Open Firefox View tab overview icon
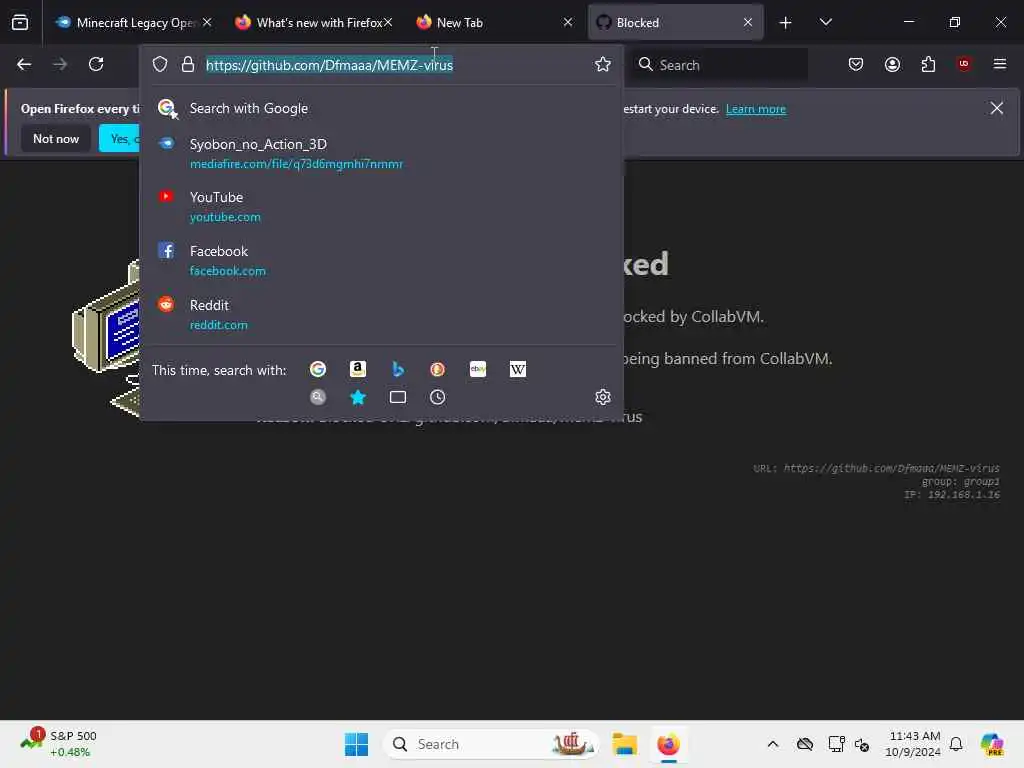1024x768 pixels. coord(20,22)
